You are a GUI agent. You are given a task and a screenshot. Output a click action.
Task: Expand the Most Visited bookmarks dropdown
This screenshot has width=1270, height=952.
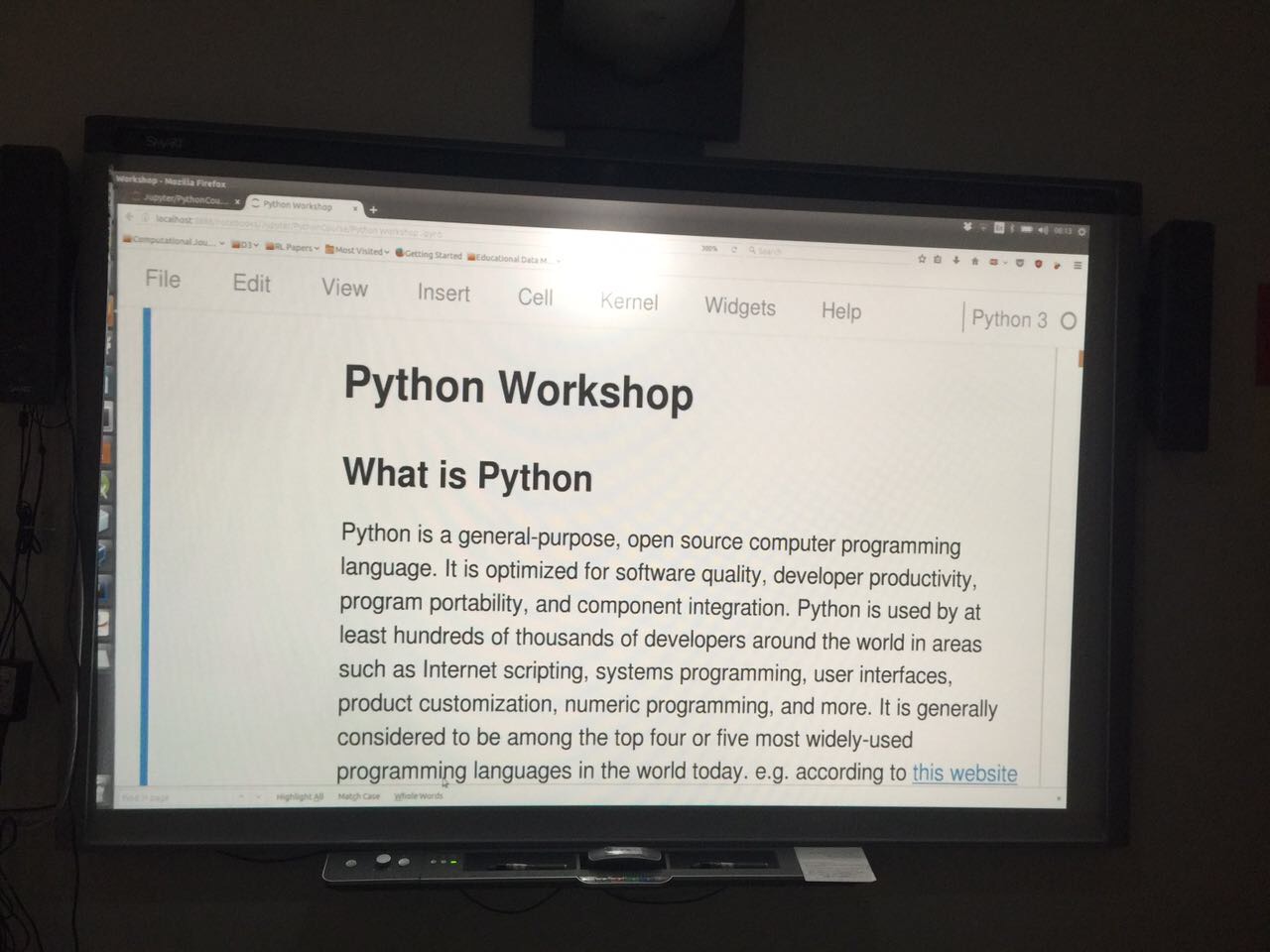[x=358, y=251]
